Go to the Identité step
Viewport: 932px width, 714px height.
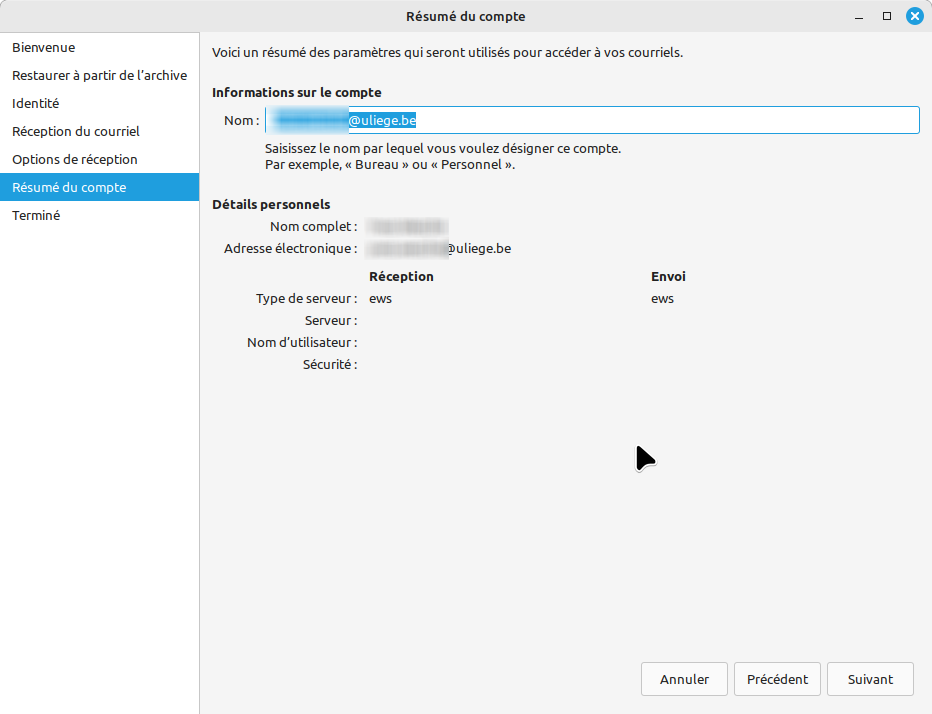[x=36, y=103]
